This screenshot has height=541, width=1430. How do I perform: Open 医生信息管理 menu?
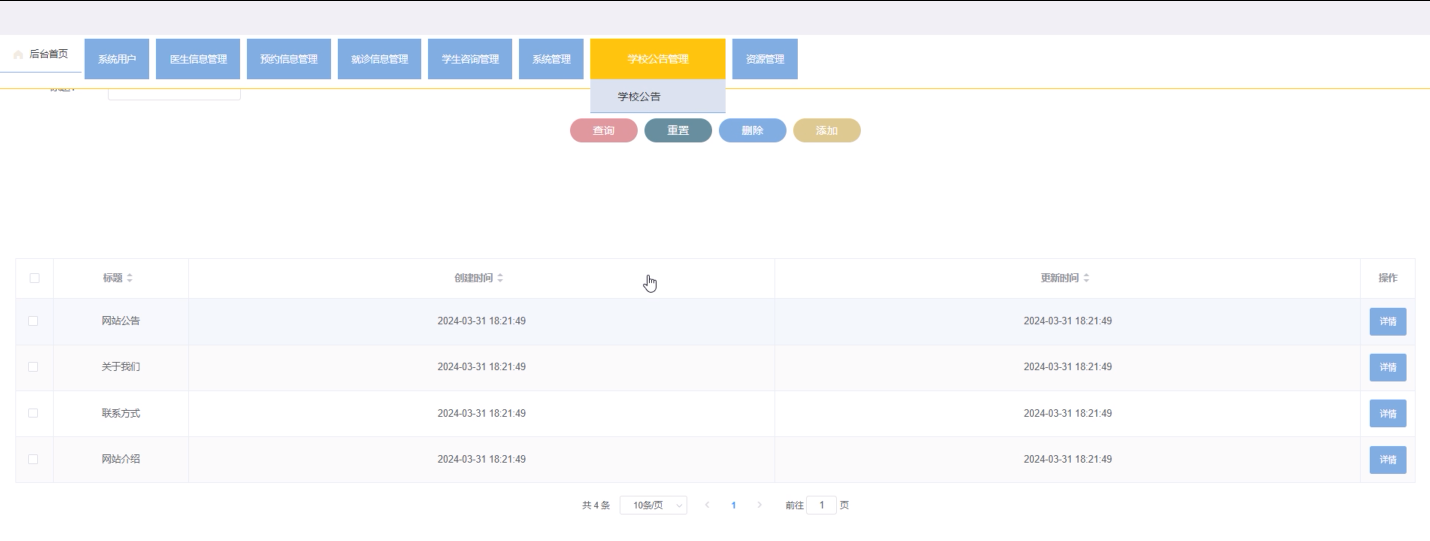click(198, 59)
